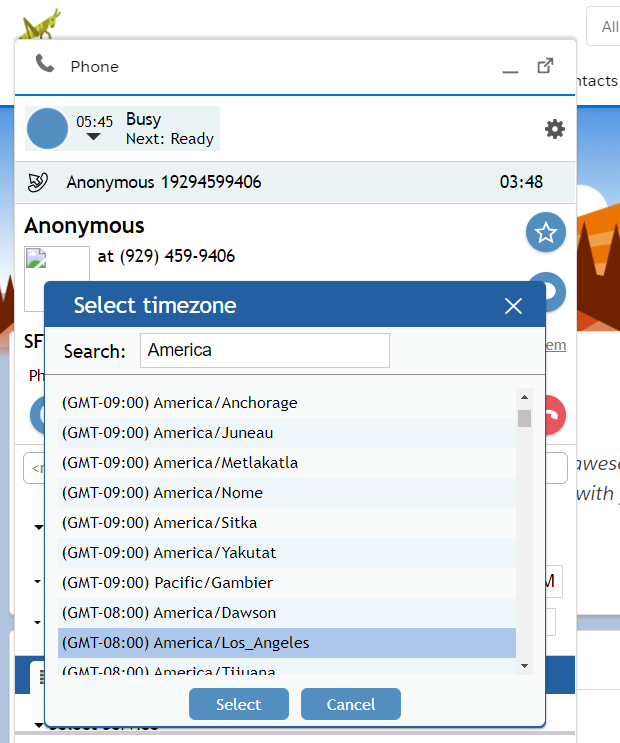
Task: Pop out the Phone panel
Action: tap(545, 66)
